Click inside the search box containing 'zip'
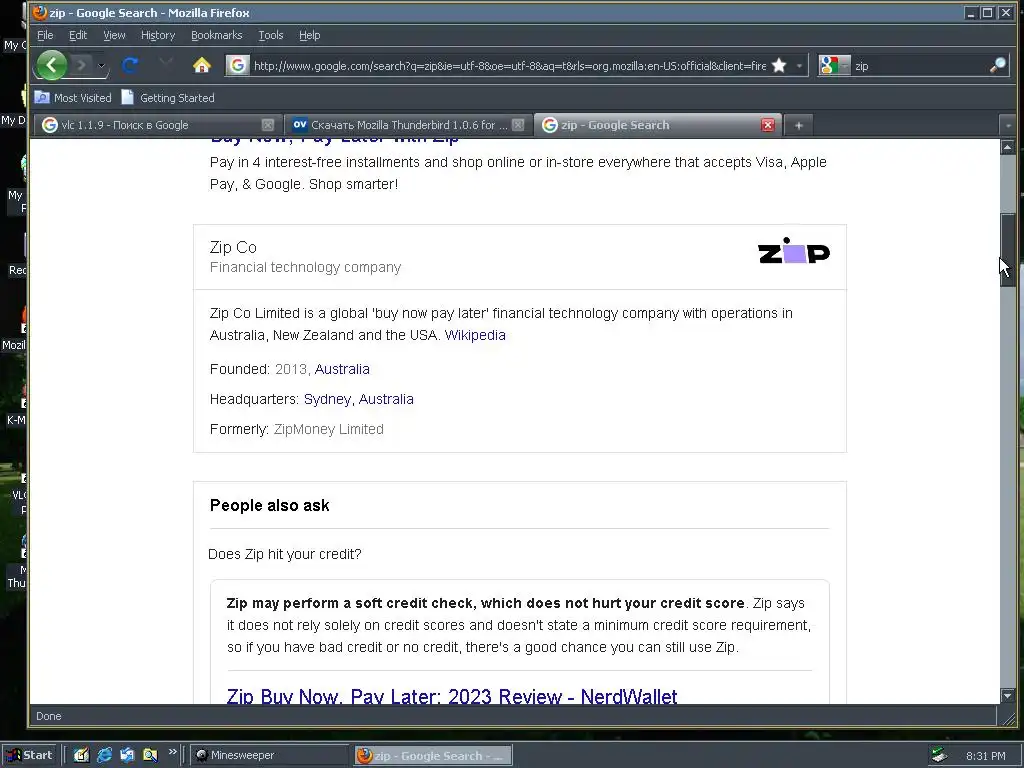Screen dimensions: 1024x768 [x=920, y=65]
